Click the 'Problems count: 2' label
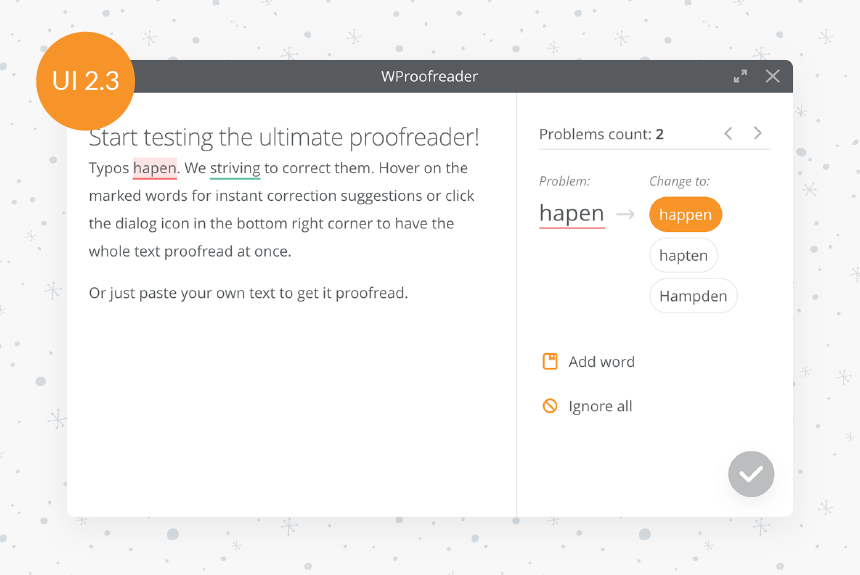Image resolution: width=860 pixels, height=575 pixels. pyautogui.click(x=601, y=134)
